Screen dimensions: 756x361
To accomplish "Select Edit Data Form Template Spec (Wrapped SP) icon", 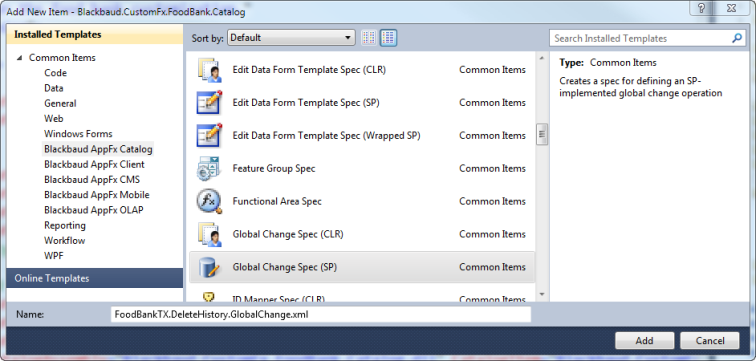I will tap(209, 135).
